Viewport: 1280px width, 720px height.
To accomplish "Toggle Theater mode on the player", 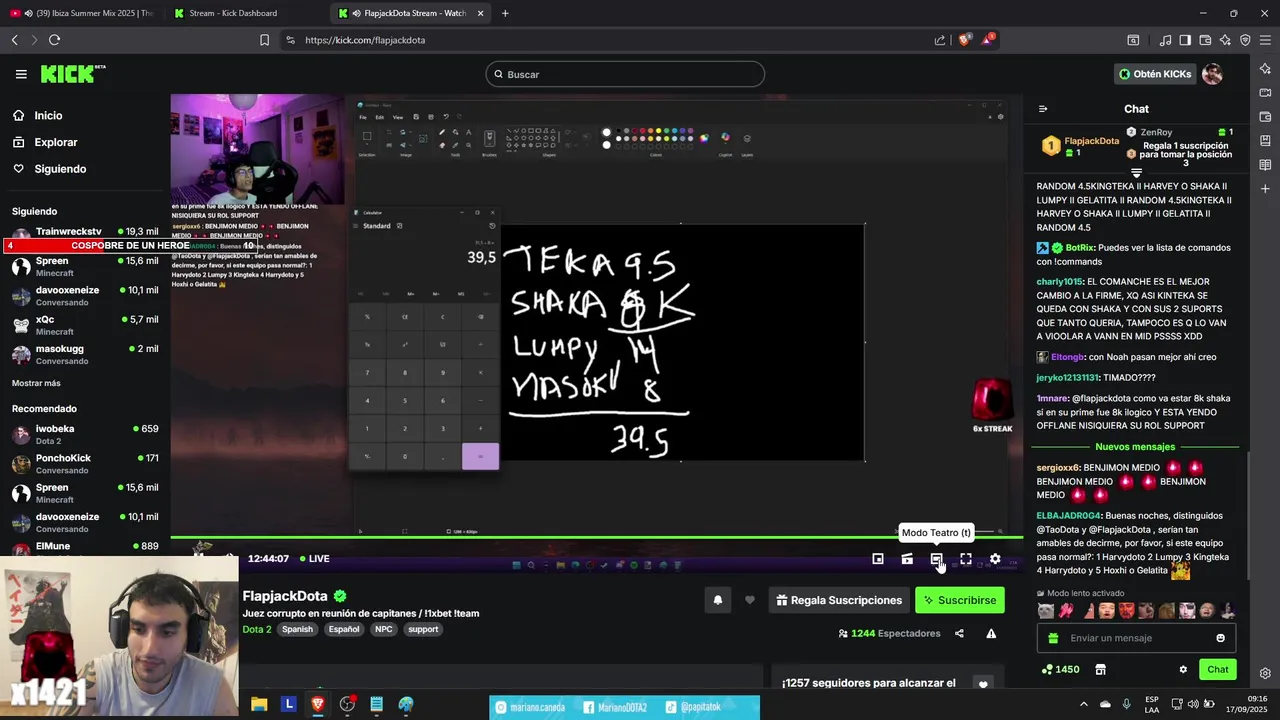I will (x=936, y=559).
